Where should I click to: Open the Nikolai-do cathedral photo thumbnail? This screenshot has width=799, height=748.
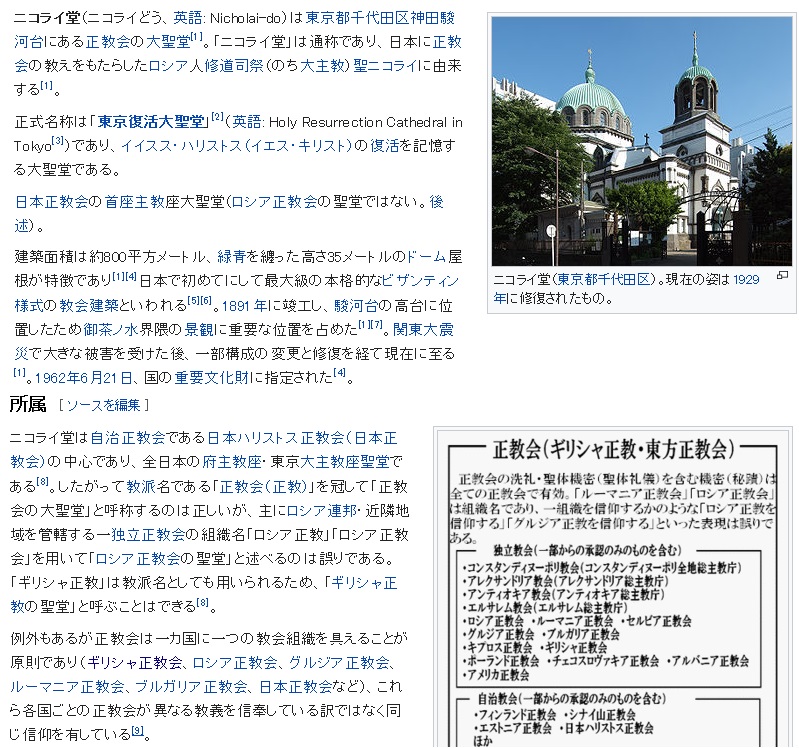click(642, 141)
